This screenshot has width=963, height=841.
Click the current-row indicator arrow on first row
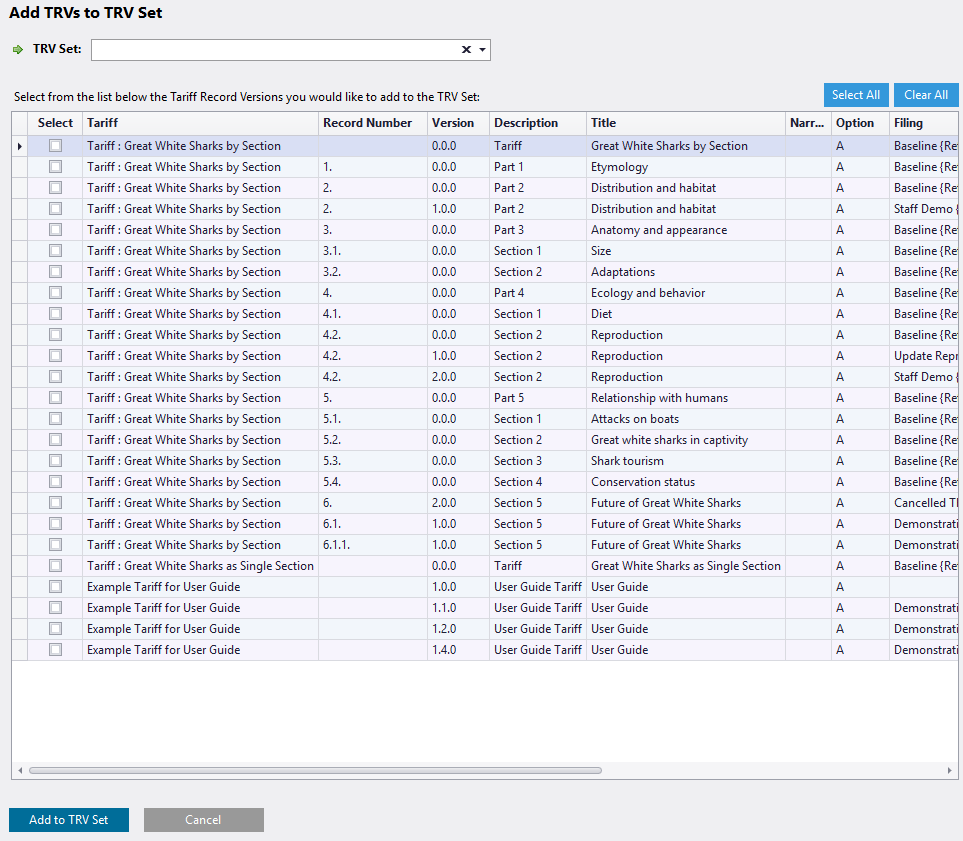coord(20,146)
